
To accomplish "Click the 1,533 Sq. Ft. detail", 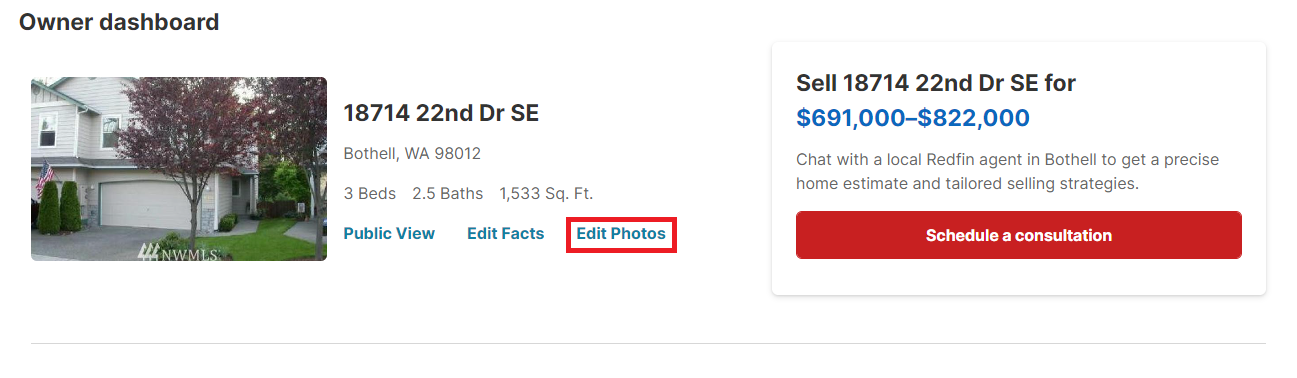I will point(546,193).
